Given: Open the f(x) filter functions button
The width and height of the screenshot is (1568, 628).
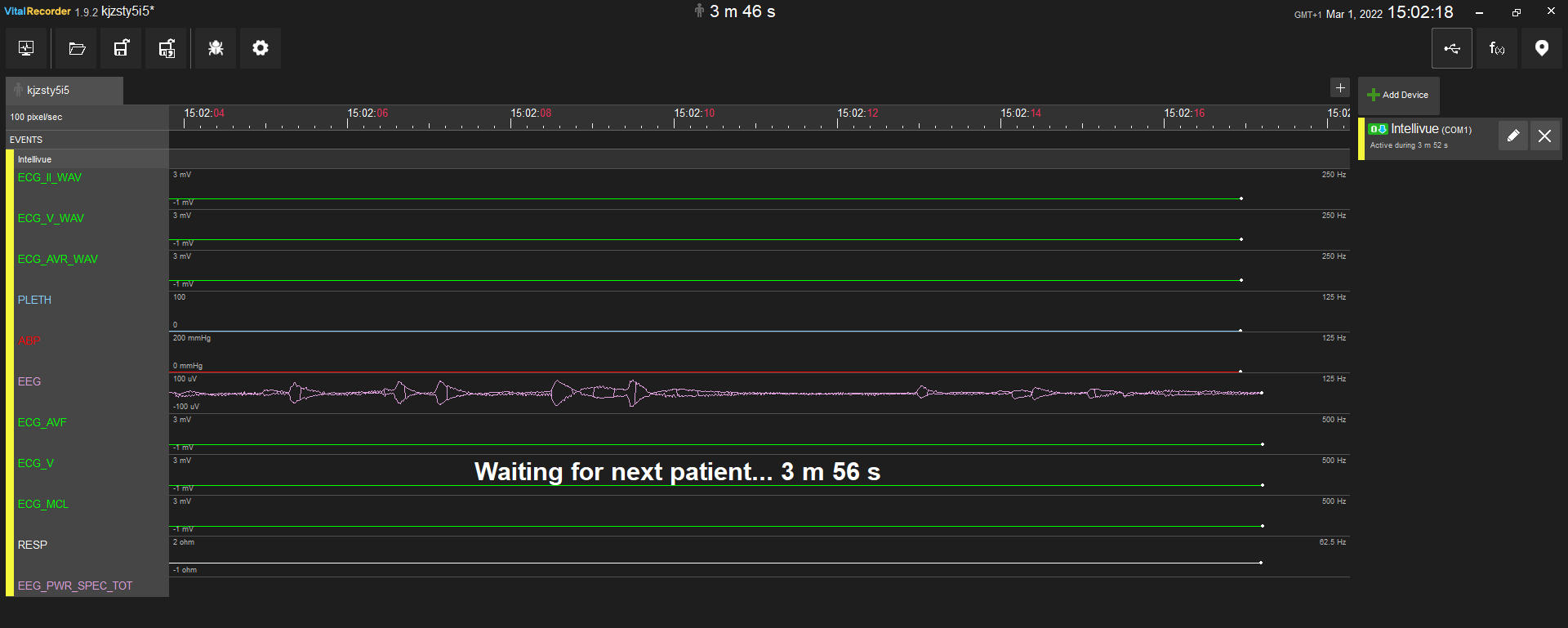Looking at the screenshot, I should coord(1497,48).
